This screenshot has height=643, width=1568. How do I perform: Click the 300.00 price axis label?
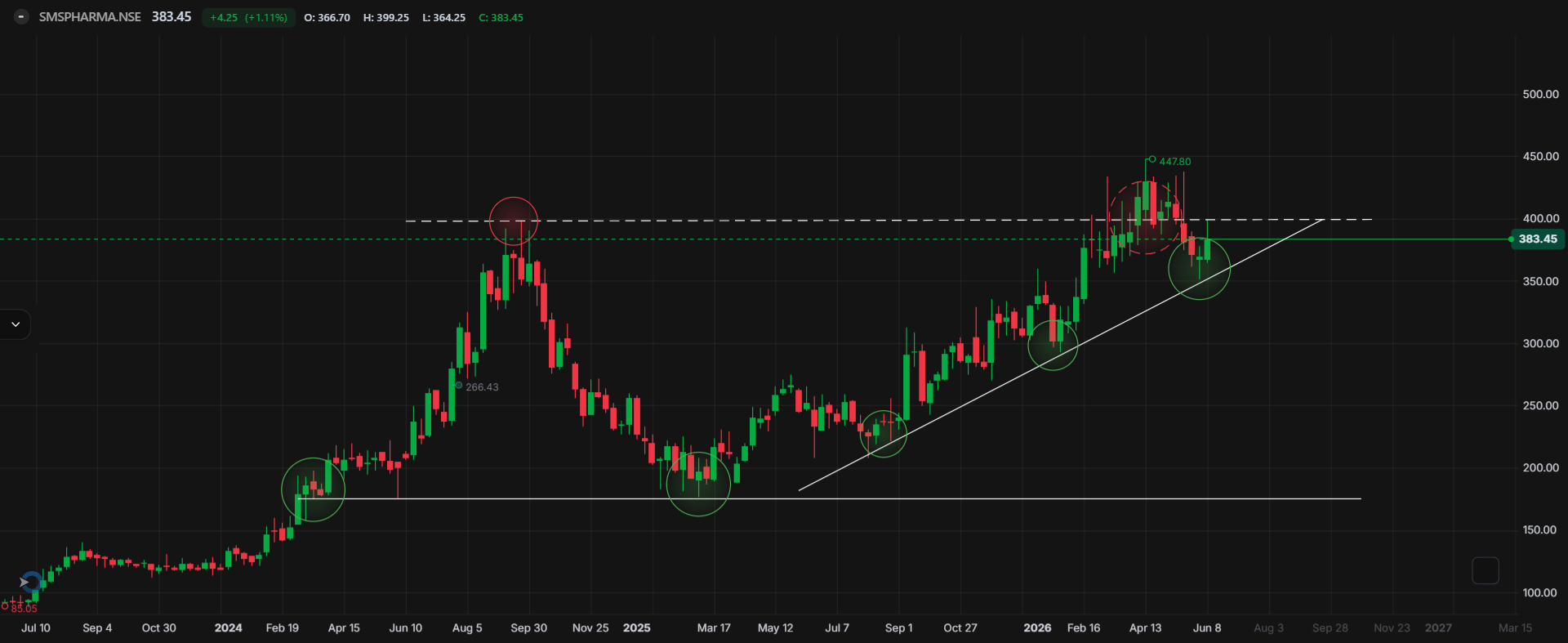(1540, 344)
